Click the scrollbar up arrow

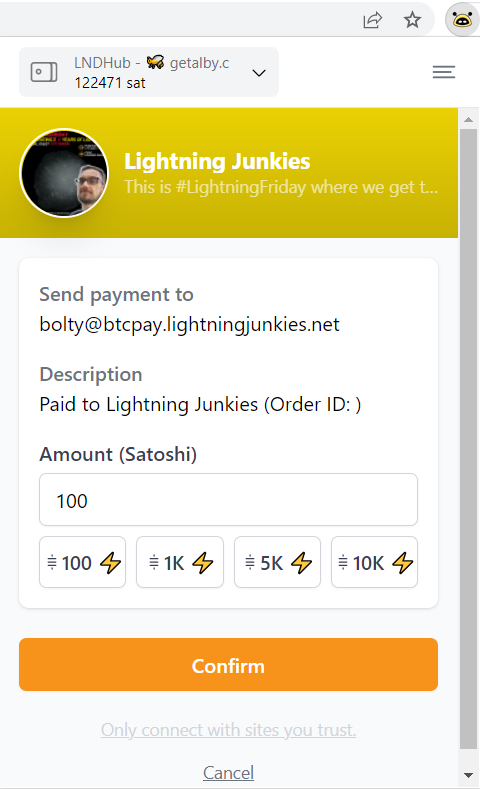pyautogui.click(x=468, y=119)
